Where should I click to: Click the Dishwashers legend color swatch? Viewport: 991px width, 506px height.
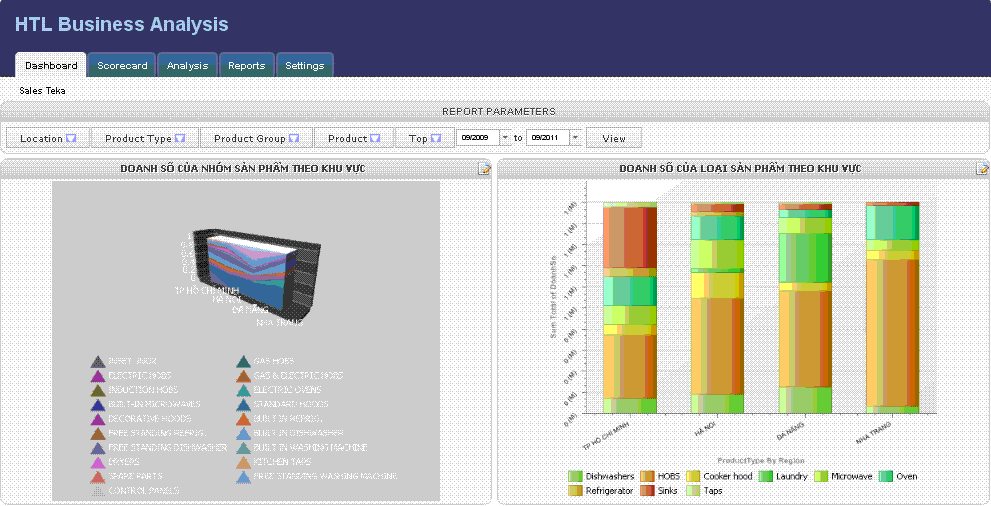click(575, 477)
